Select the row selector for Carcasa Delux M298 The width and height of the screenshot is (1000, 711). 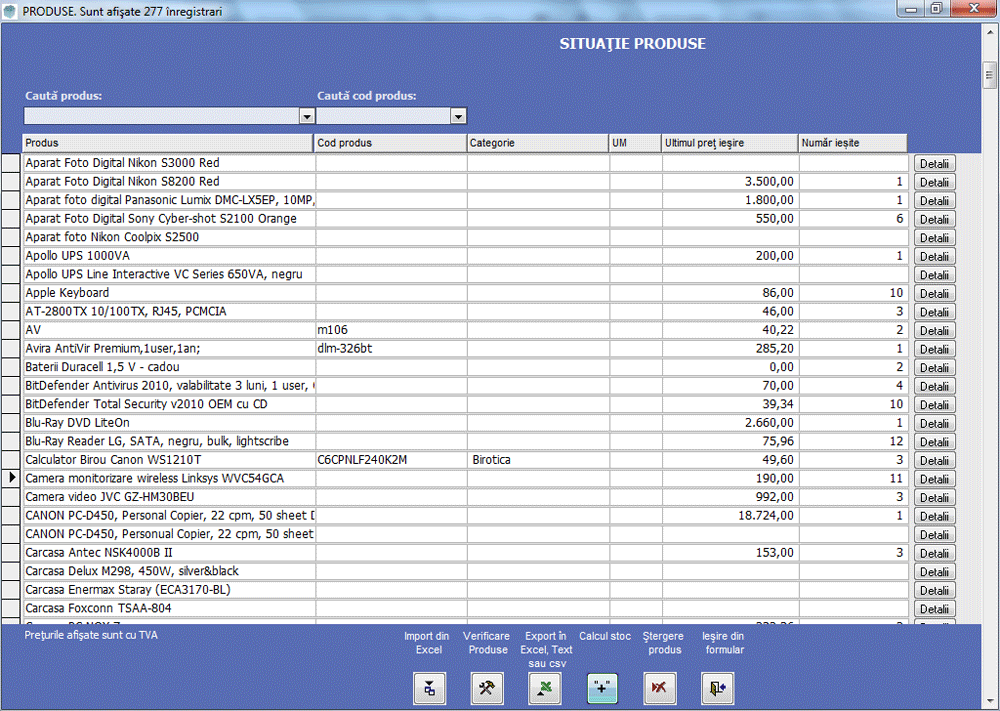point(11,571)
